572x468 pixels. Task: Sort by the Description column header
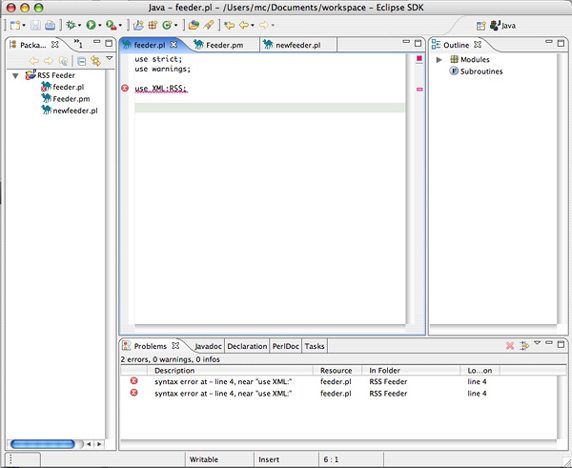point(230,370)
